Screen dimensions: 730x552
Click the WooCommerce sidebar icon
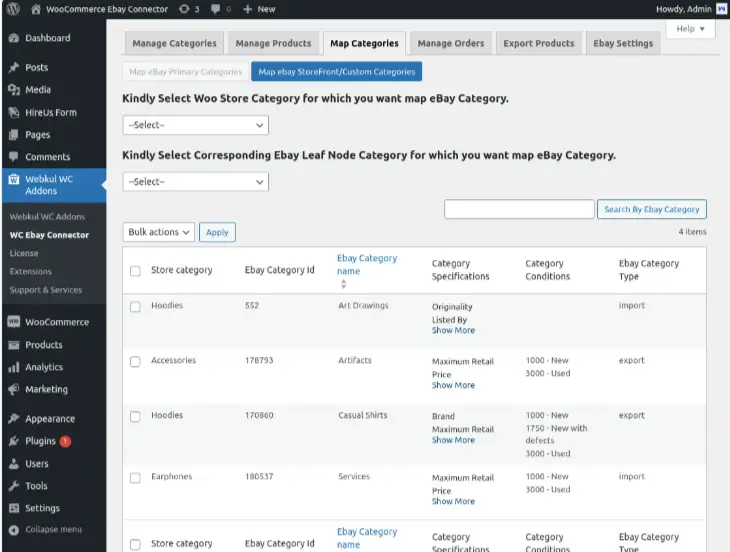point(13,322)
